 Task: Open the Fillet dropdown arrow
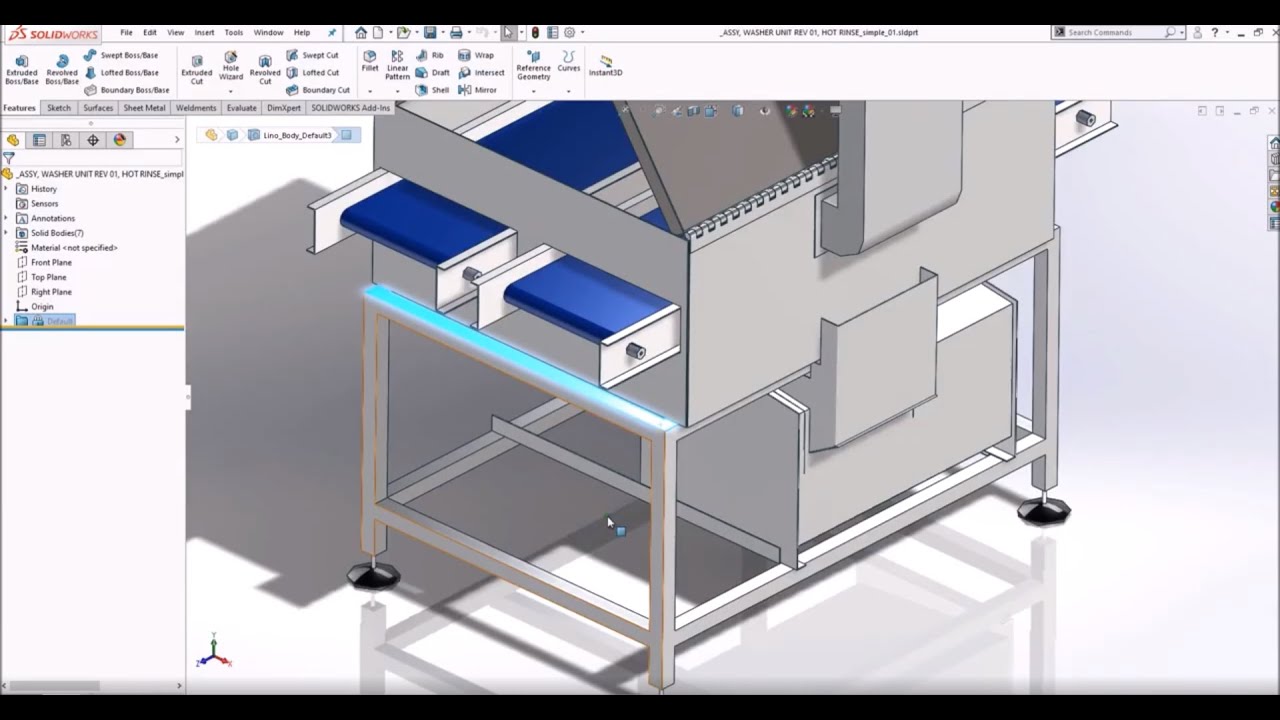point(370,91)
